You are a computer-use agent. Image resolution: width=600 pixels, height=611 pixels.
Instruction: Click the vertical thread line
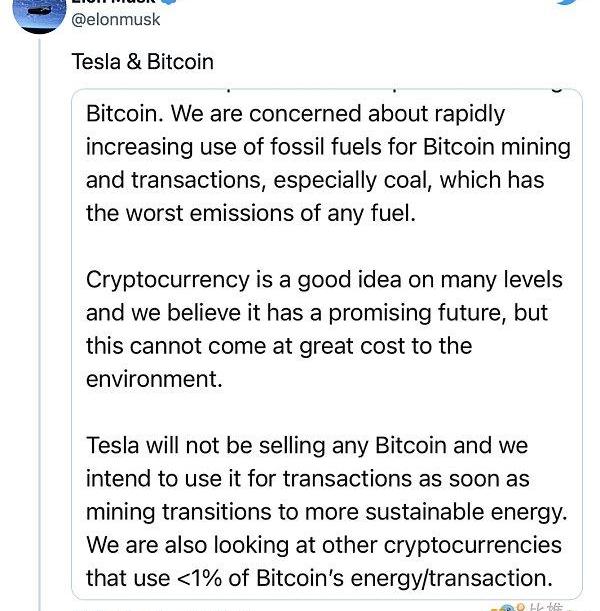click(40, 324)
